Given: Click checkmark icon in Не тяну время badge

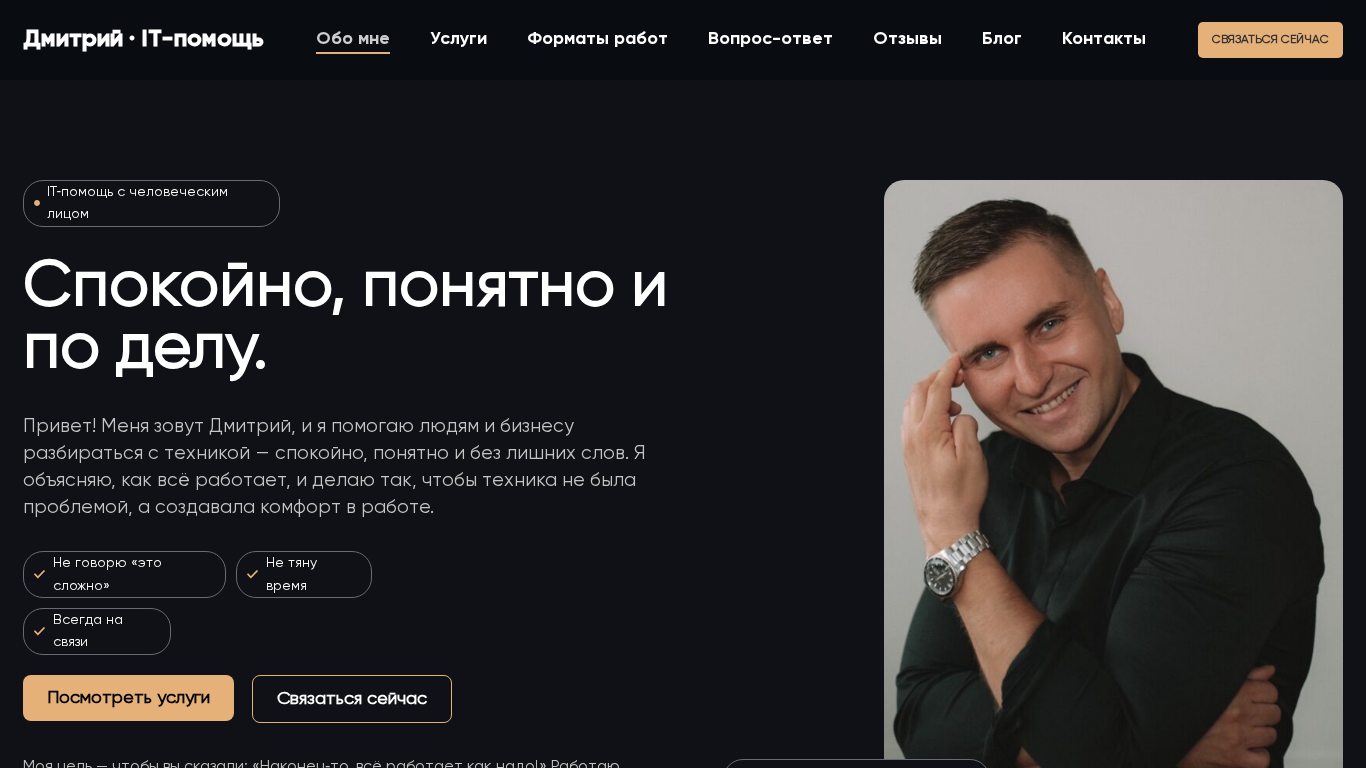Looking at the screenshot, I should point(253,574).
